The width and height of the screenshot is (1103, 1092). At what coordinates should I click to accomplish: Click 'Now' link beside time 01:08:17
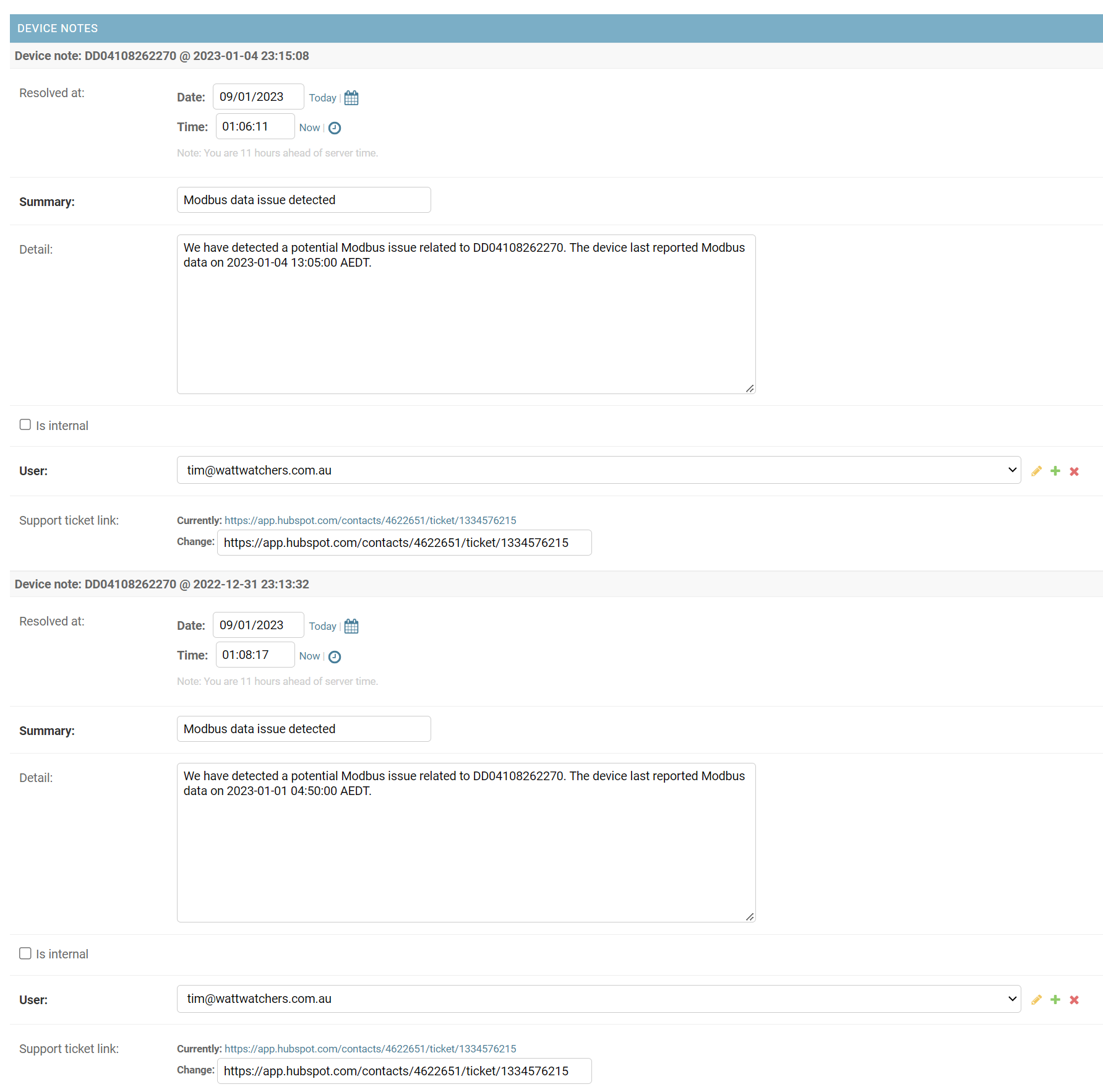(x=309, y=656)
